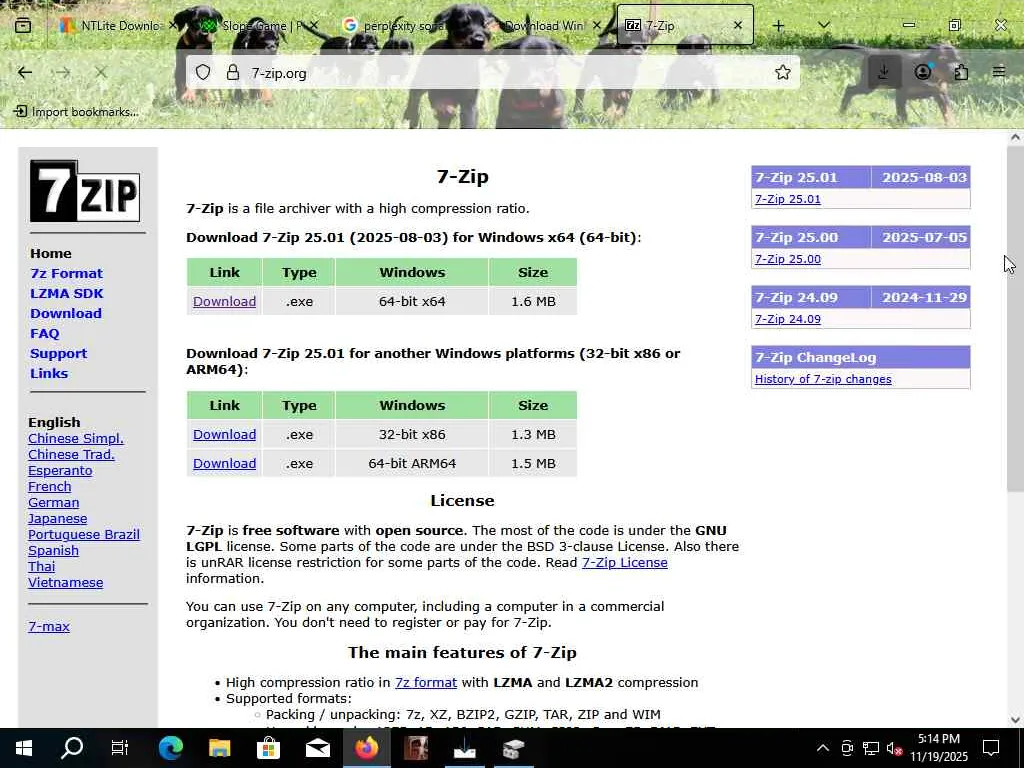
Task: Close the Slope Game tab
Action: coord(314,25)
